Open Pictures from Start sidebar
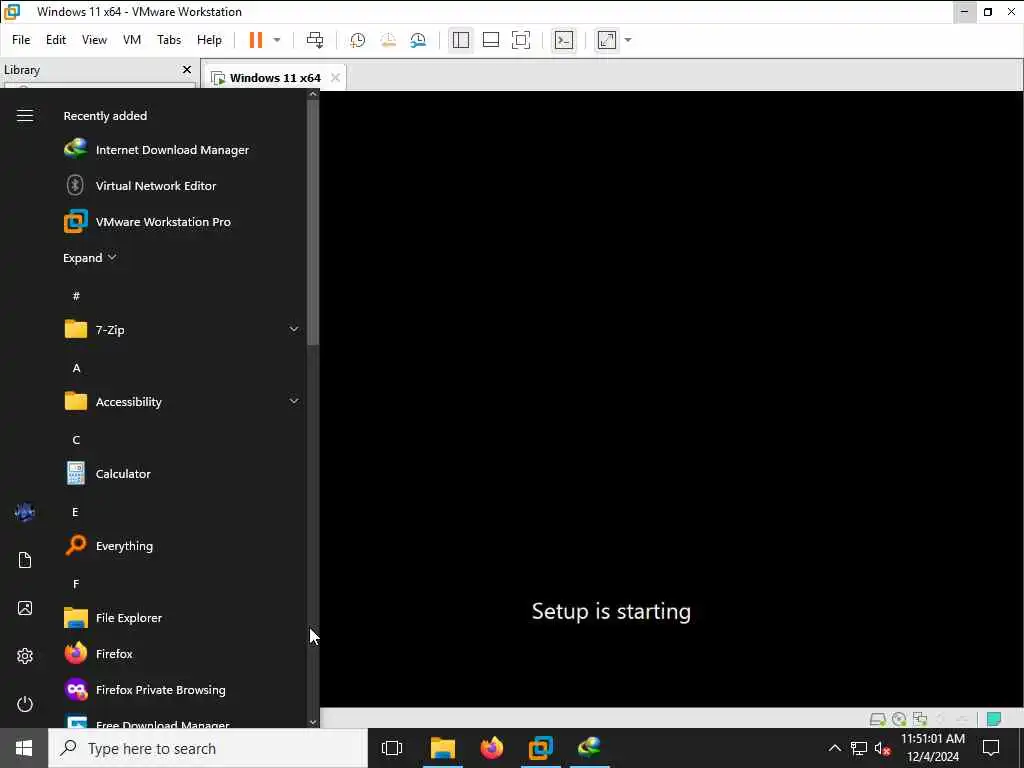Viewport: 1024px width, 768px height. (25, 608)
